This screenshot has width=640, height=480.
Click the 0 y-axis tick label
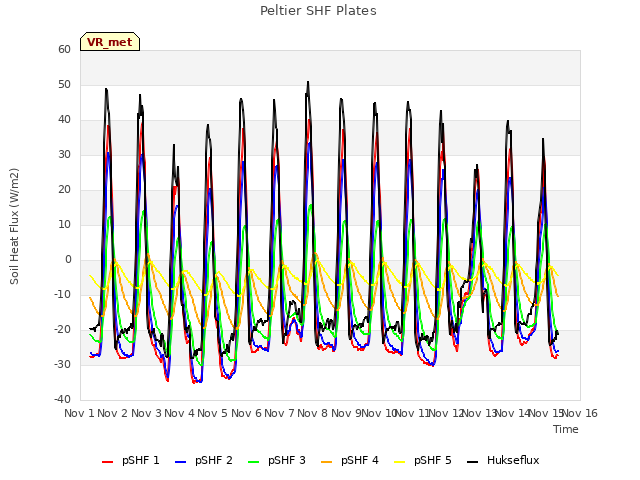68,260
